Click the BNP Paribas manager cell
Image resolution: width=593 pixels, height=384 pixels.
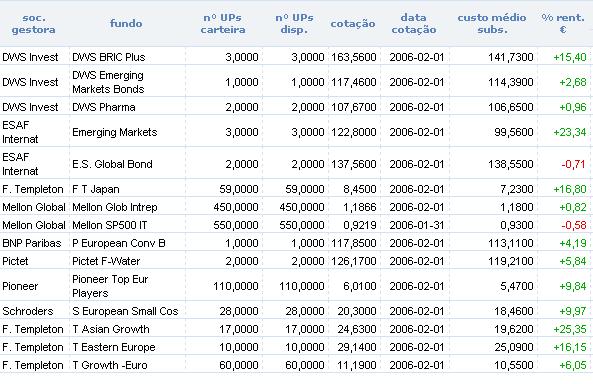click(32, 243)
